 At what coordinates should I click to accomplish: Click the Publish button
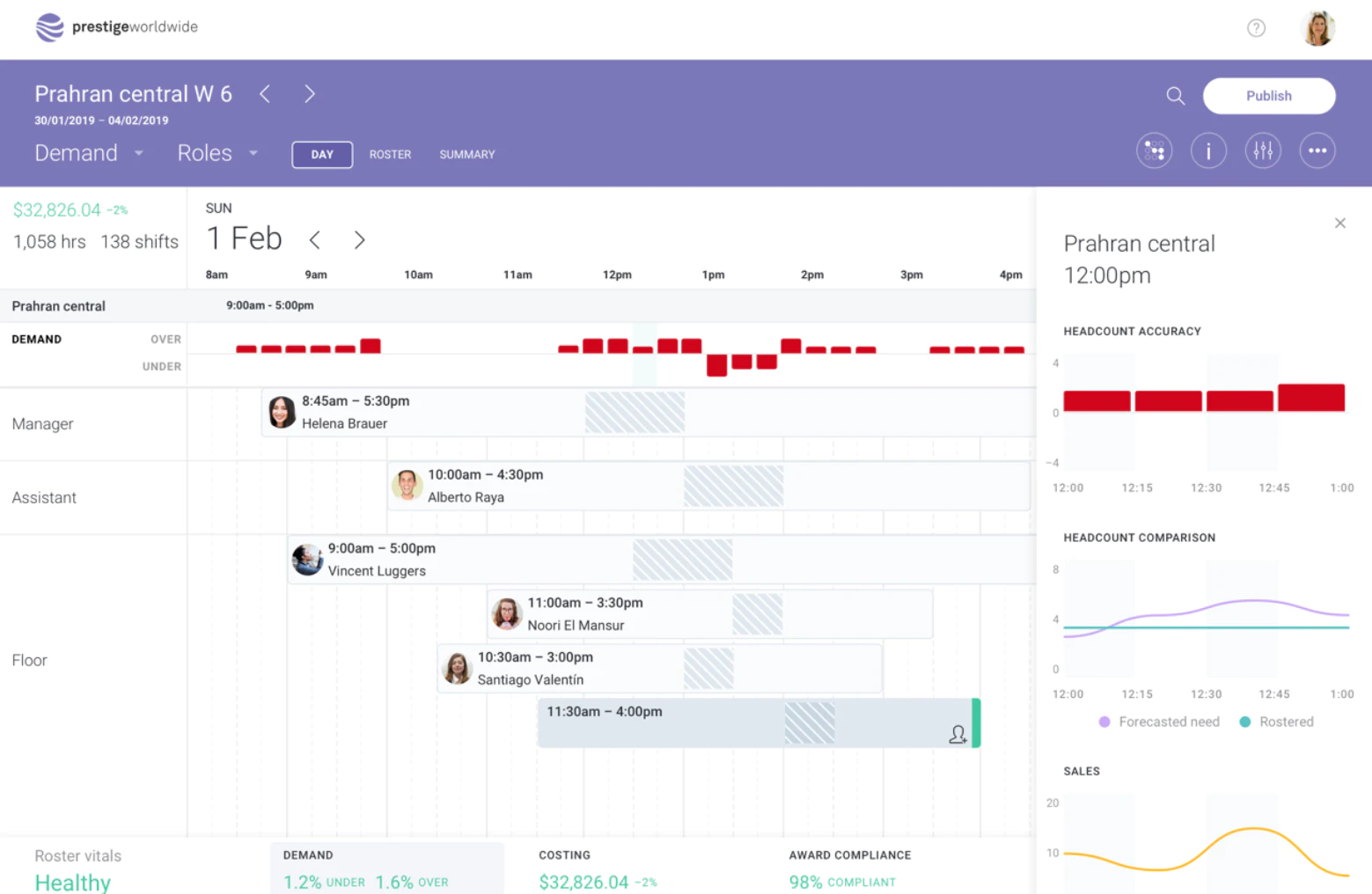pyautogui.click(x=1268, y=96)
